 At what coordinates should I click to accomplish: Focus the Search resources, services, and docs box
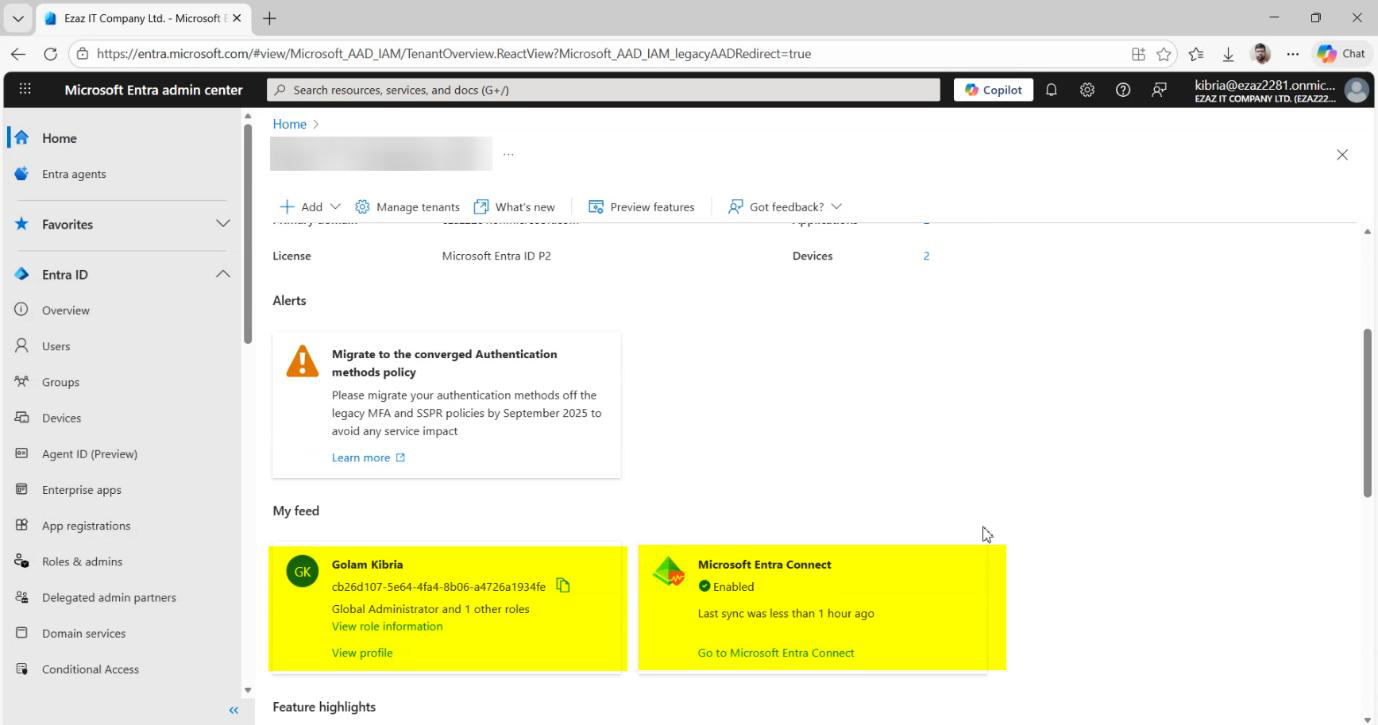tap(605, 90)
